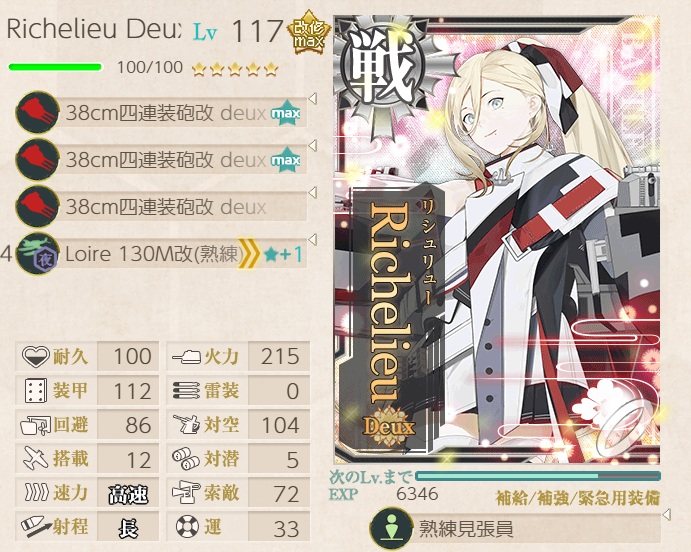Click the 補給/補強/緊急用装備 label
Screen dimensions: 691x552
tap(578, 498)
